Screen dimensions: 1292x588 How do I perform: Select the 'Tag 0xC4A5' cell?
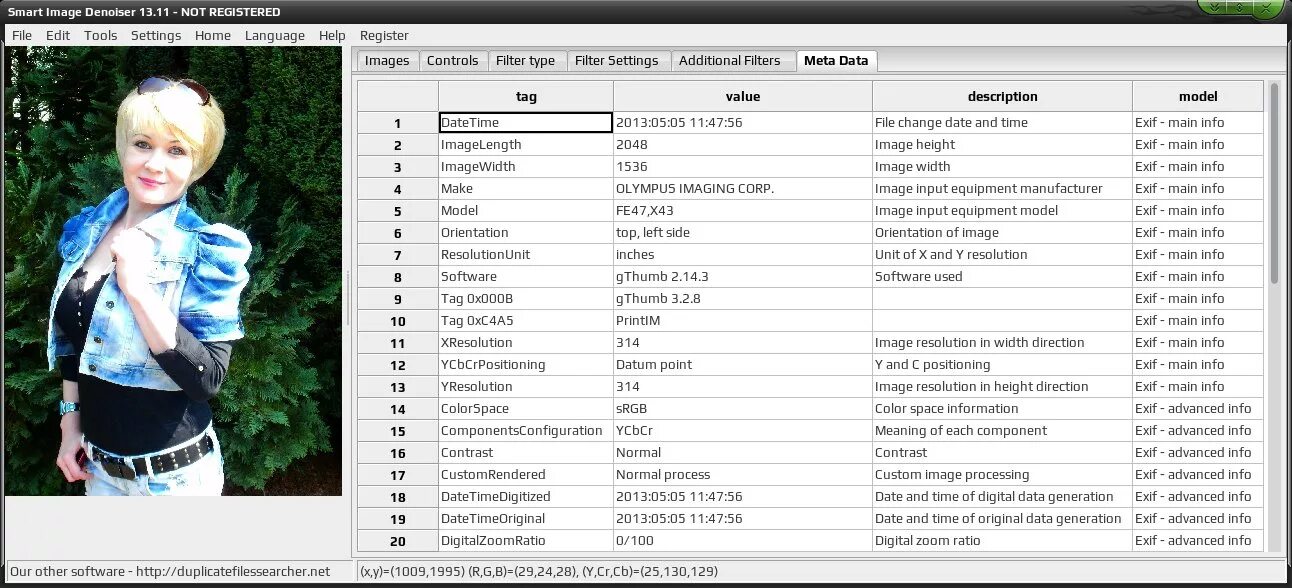click(526, 321)
